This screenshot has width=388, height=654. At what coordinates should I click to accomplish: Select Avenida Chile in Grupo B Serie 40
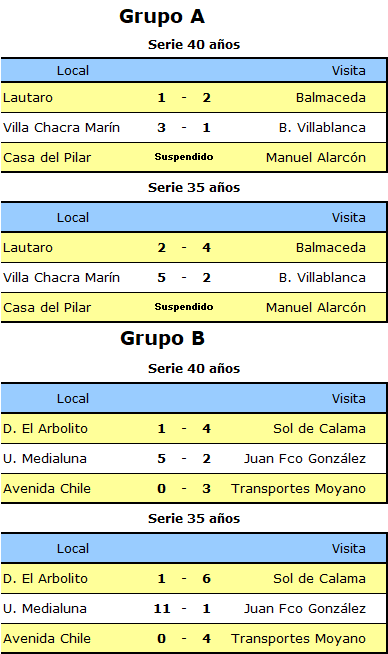tap(47, 489)
